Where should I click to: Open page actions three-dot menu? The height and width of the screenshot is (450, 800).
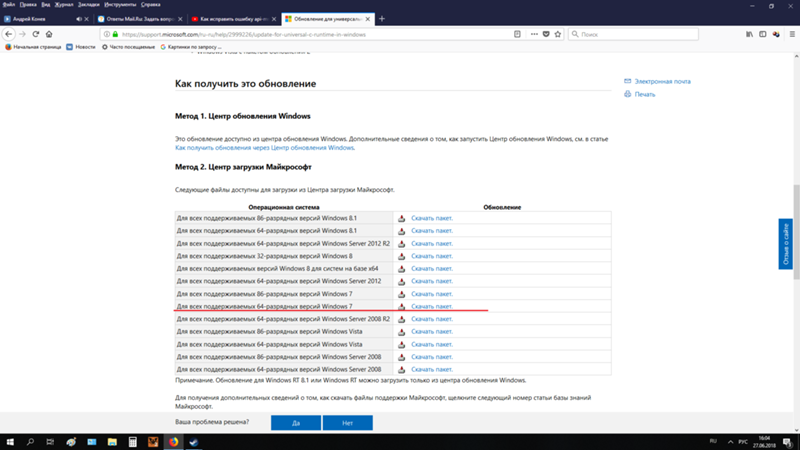click(x=534, y=34)
